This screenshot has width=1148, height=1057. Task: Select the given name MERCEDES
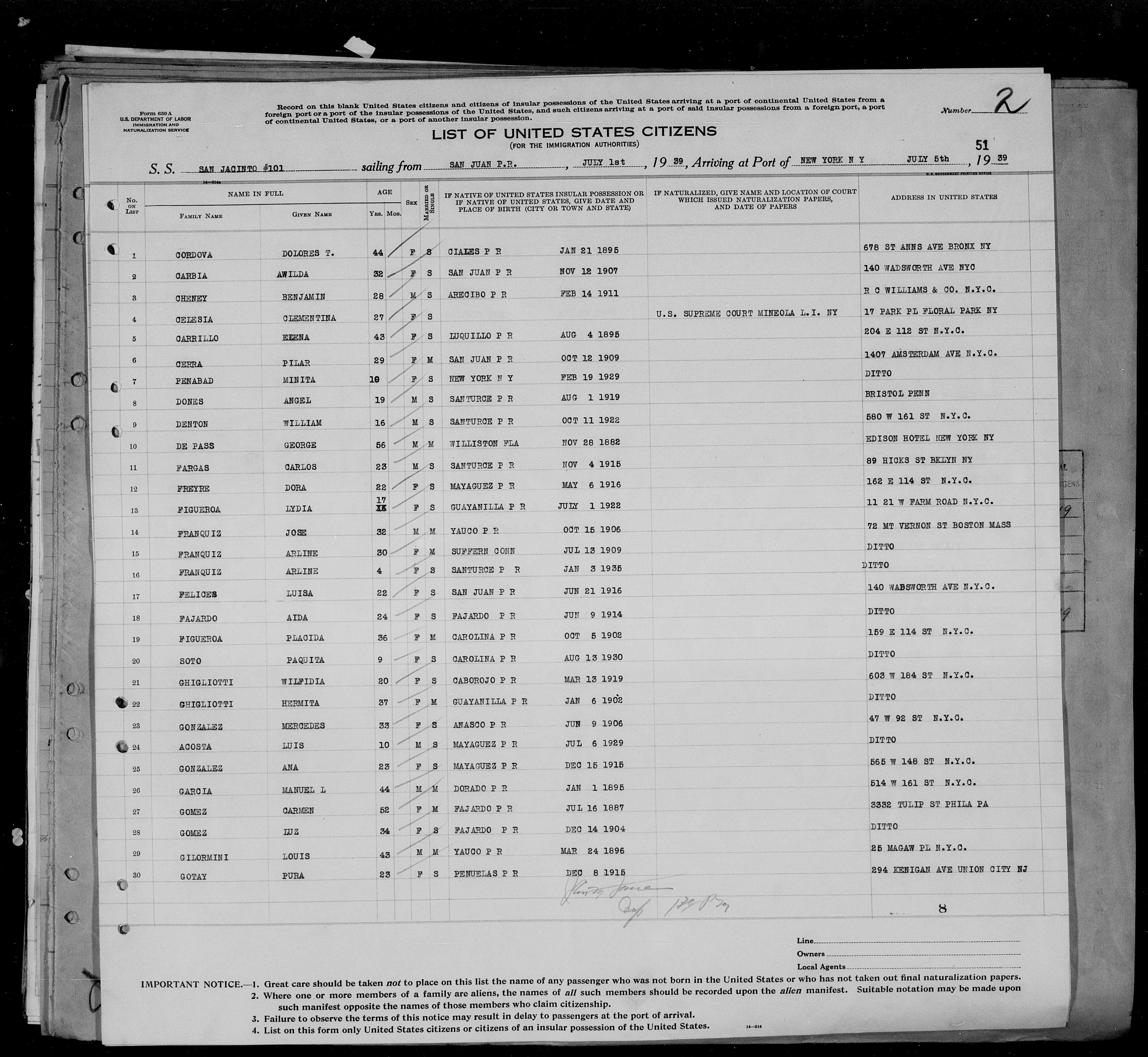point(303,726)
